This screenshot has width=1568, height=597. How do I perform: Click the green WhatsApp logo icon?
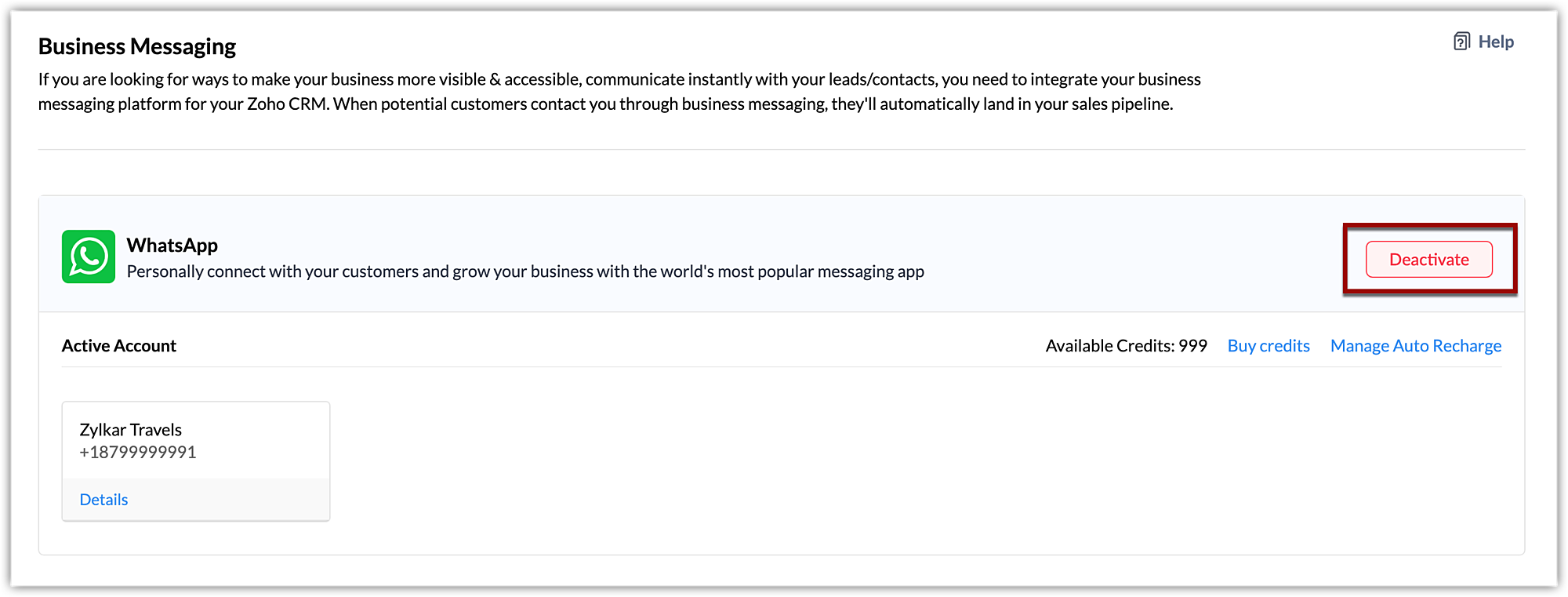89,257
